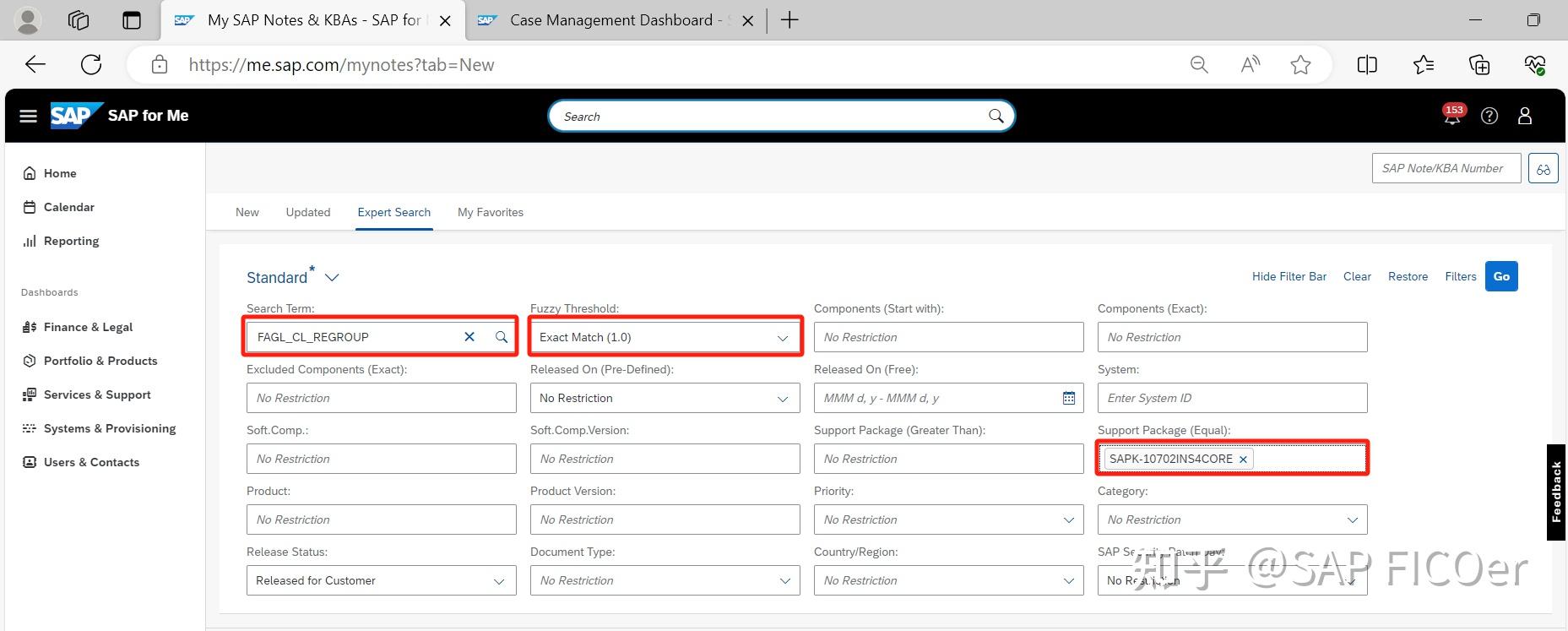Open the Release Status dropdown
Viewport: 1568px width, 631px height.
pyautogui.click(x=498, y=581)
